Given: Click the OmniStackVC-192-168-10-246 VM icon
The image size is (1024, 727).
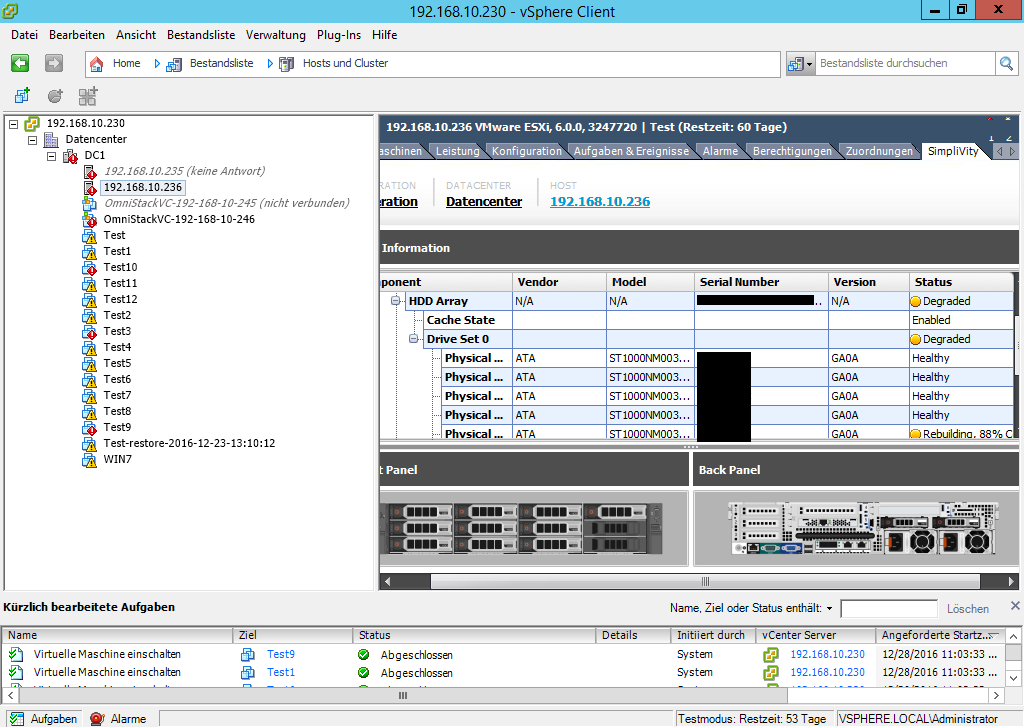Looking at the screenshot, I should 89,219.
